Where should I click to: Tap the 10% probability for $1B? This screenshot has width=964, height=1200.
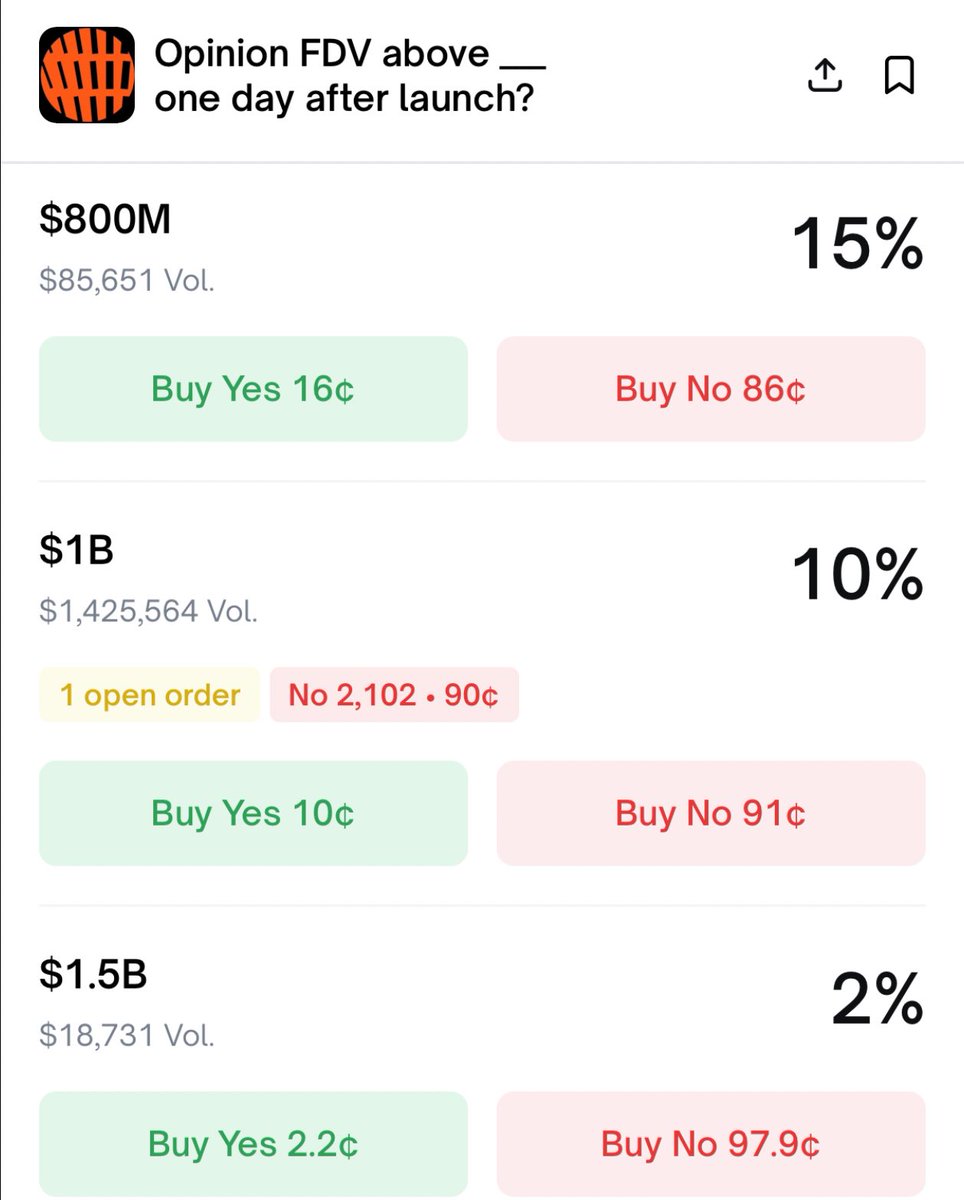pyautogui.click(x=857, y=575)
